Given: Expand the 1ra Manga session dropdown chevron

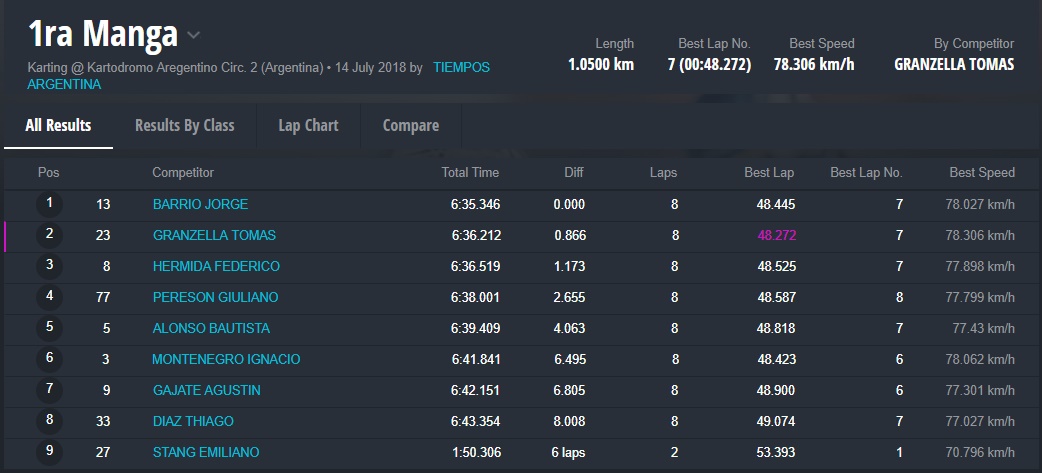Looking at the screenshot, I should coord(194,36).
